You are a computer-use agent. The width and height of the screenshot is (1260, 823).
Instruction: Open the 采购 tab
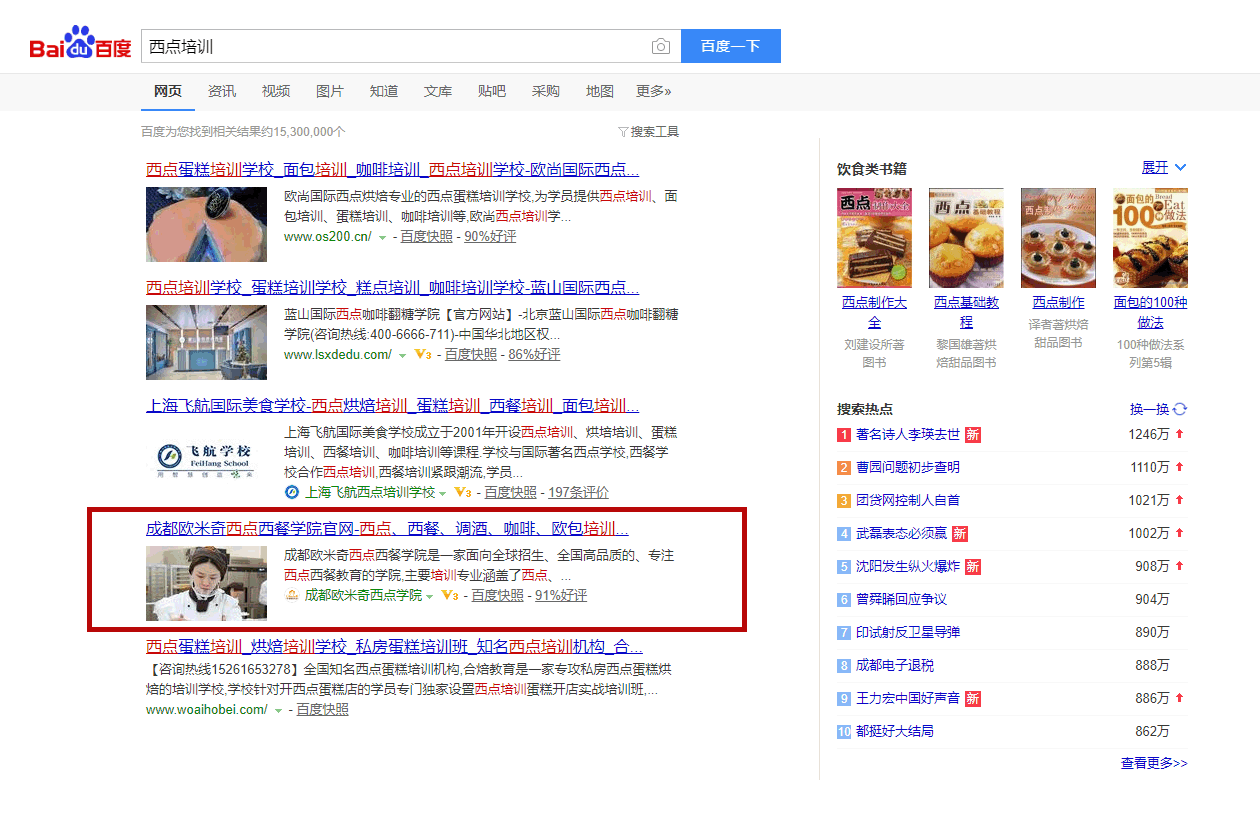click(546, 91)
